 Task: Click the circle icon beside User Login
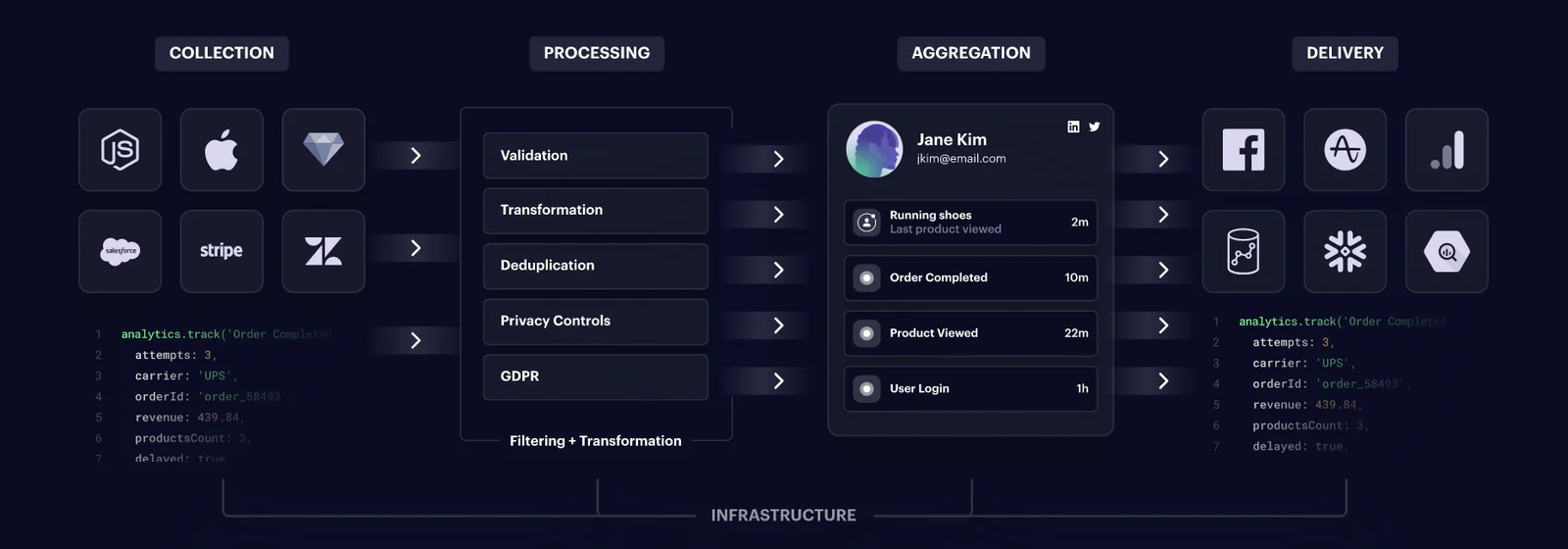[x=866, y=389]
